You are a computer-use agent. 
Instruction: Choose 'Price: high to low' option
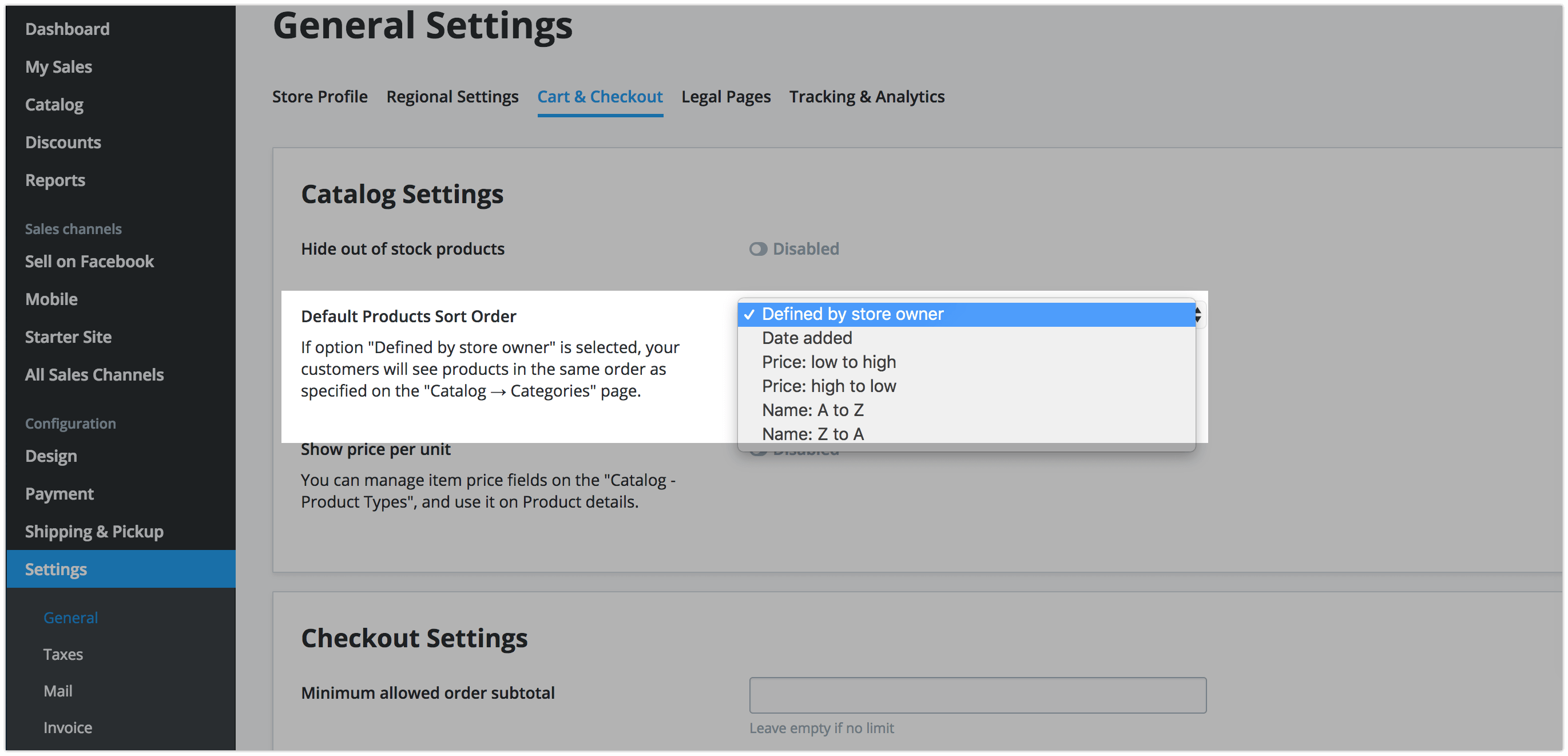pos(828,386)
